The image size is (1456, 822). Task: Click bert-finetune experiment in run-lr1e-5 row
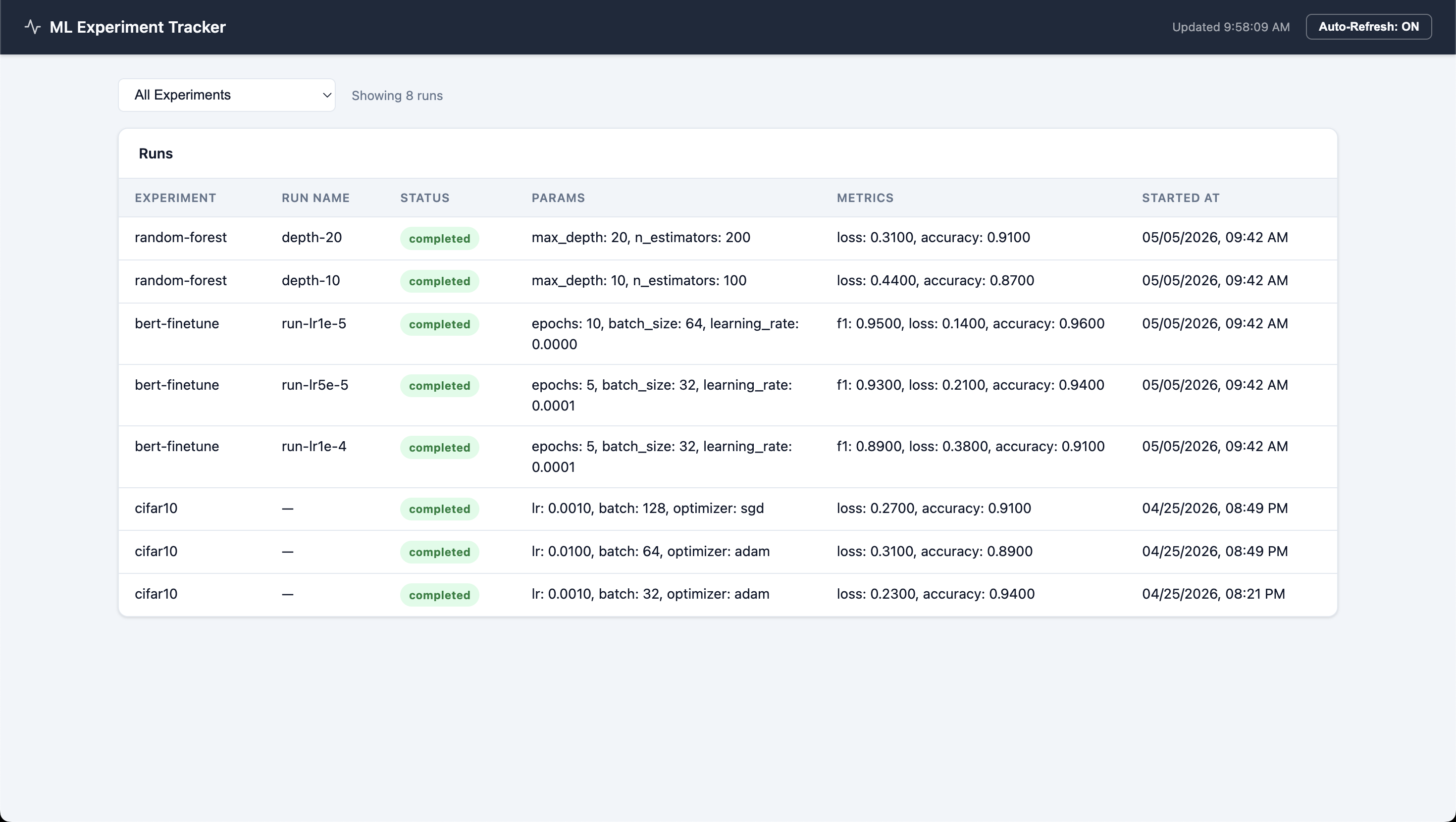tap(176, 323)
